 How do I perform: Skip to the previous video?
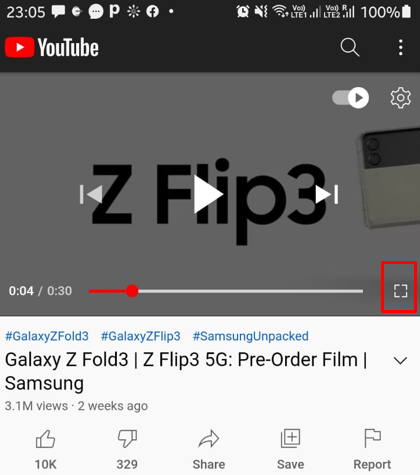(x=91, y=194)
